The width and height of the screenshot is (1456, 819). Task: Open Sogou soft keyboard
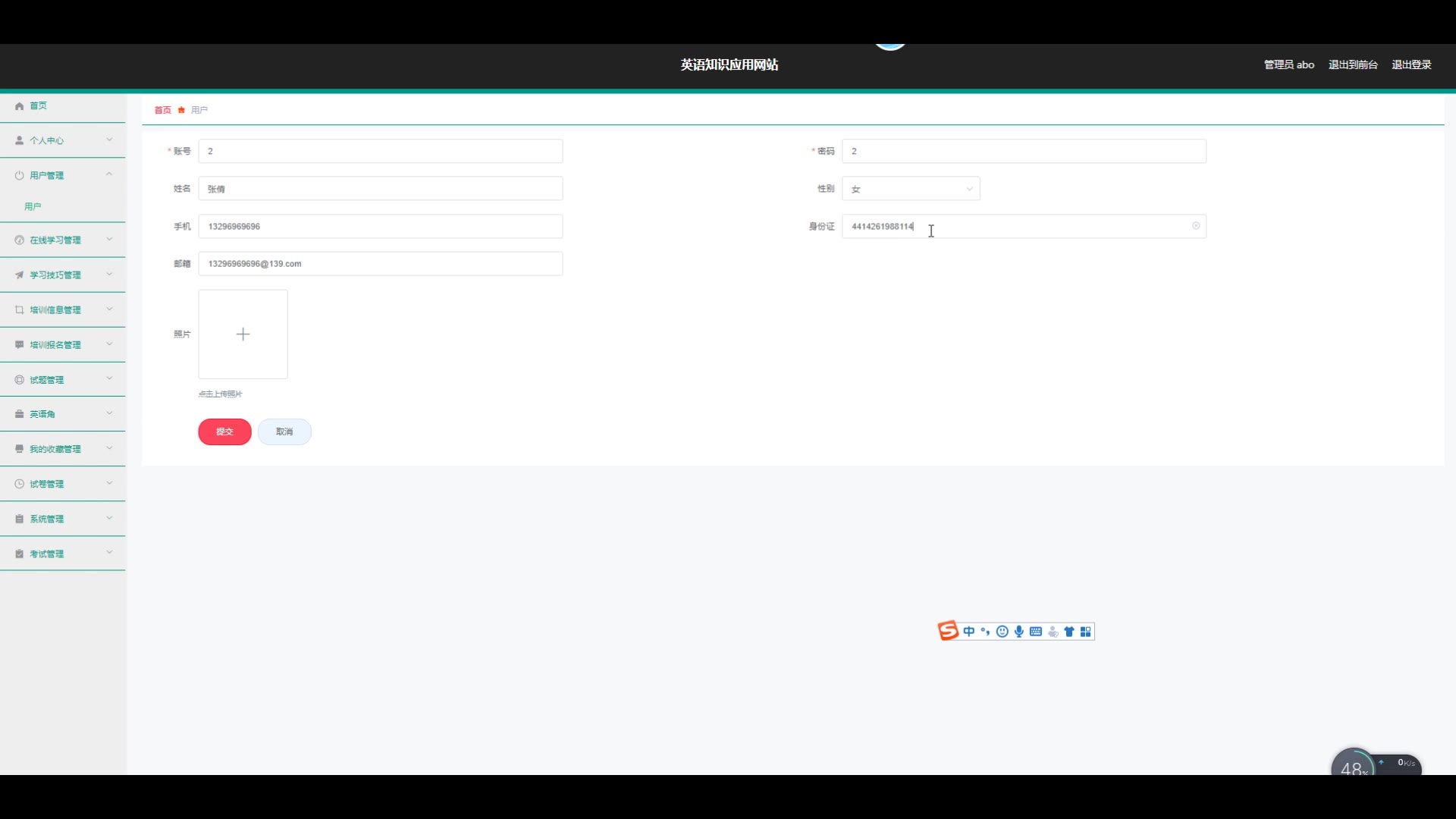[1036, 632]
